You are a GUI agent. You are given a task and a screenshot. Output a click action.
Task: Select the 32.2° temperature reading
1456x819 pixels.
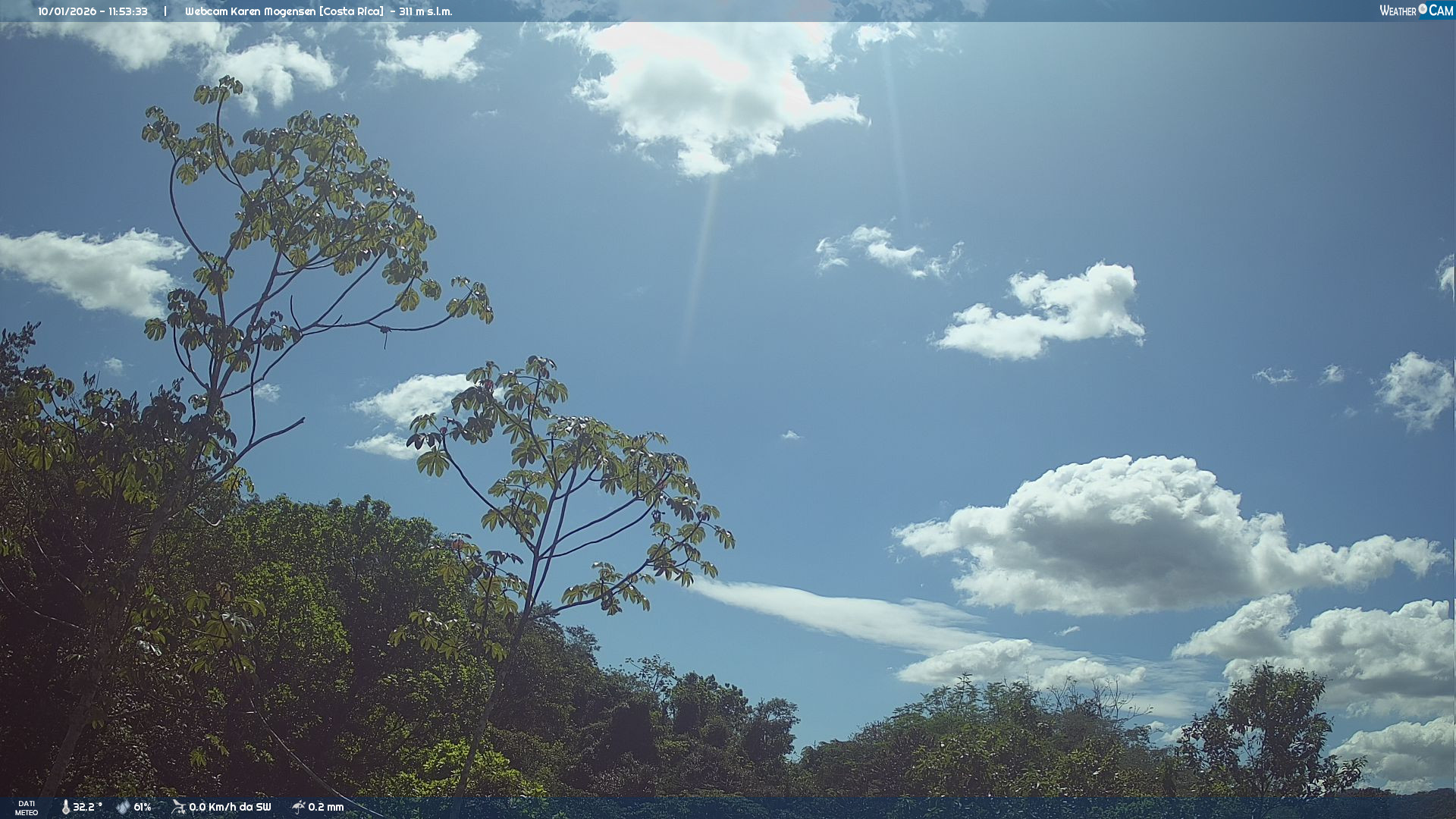tap(87, 807)
